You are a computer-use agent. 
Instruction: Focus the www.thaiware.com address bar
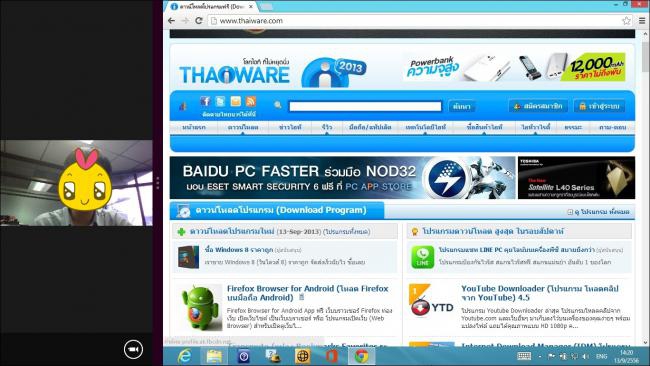(x=420, y=21)
